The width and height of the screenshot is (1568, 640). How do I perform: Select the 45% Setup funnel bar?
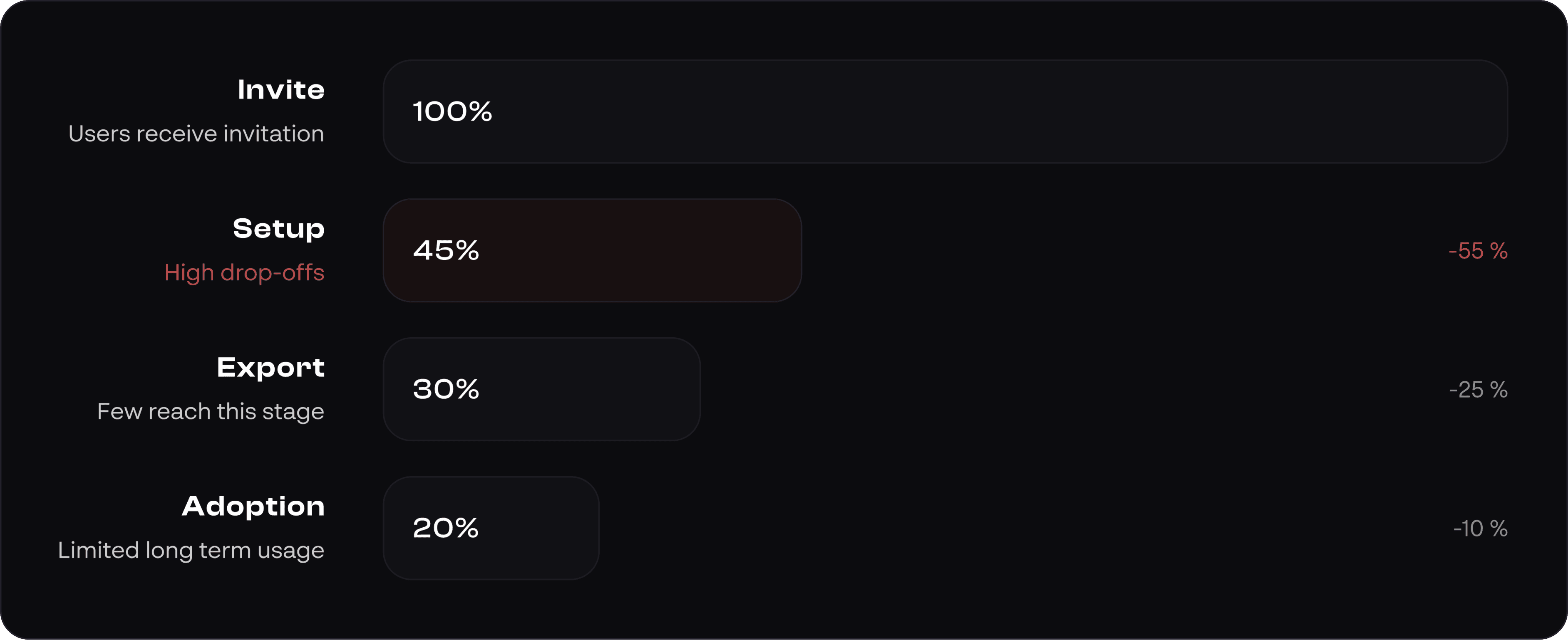coord(592,250)
